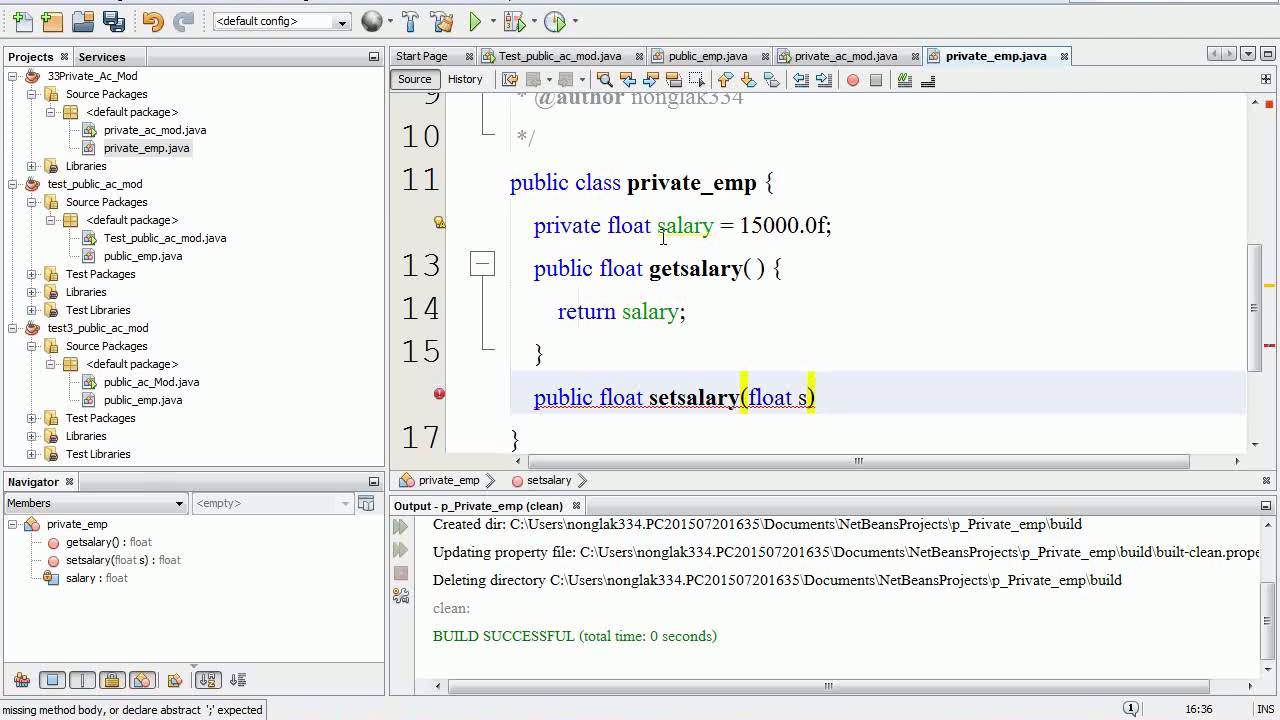The image size is (1280, 720).
Task: Open the Test_public_ac_mod.java editor tab
Action: pyautogui.click(x=560, y=56)
